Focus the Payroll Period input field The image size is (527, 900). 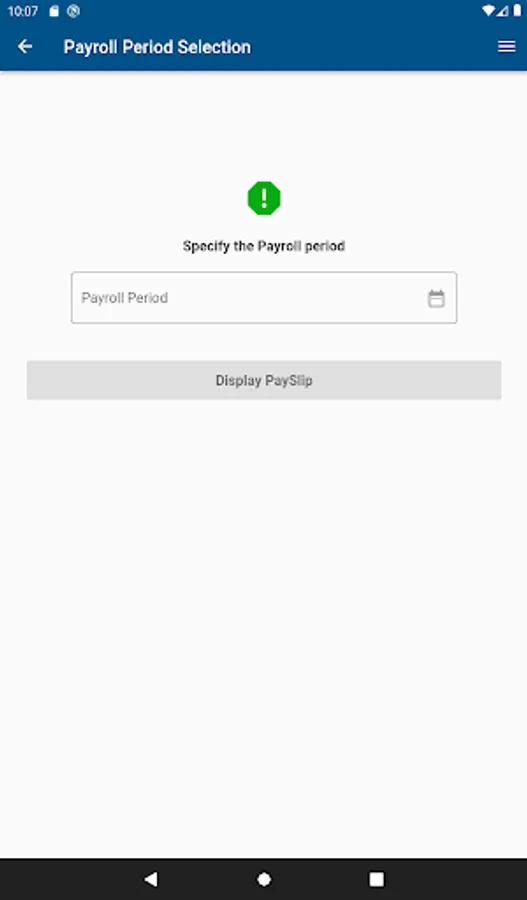264,298
